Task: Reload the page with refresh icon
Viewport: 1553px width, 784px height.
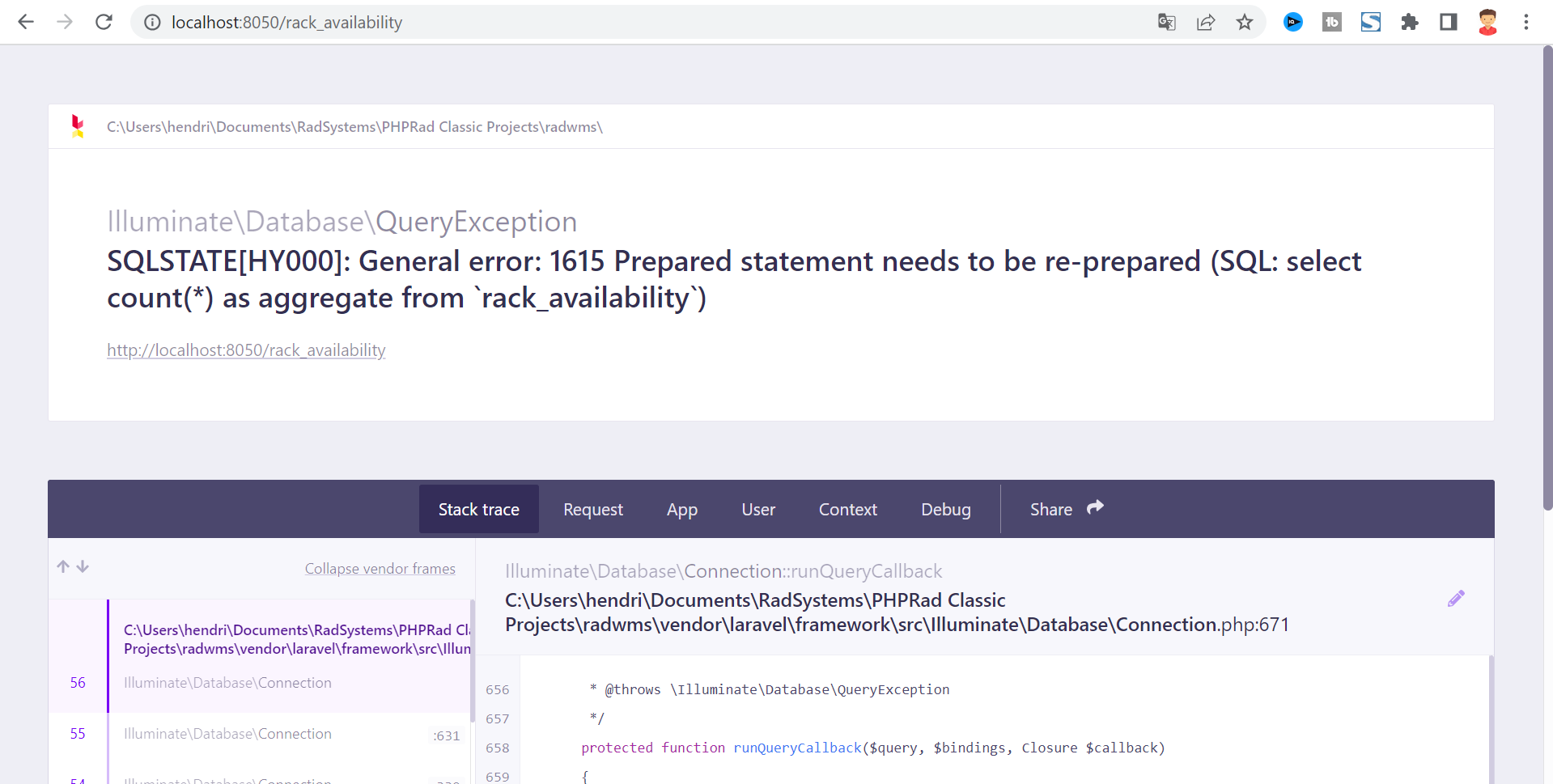Action: [104, 22]
